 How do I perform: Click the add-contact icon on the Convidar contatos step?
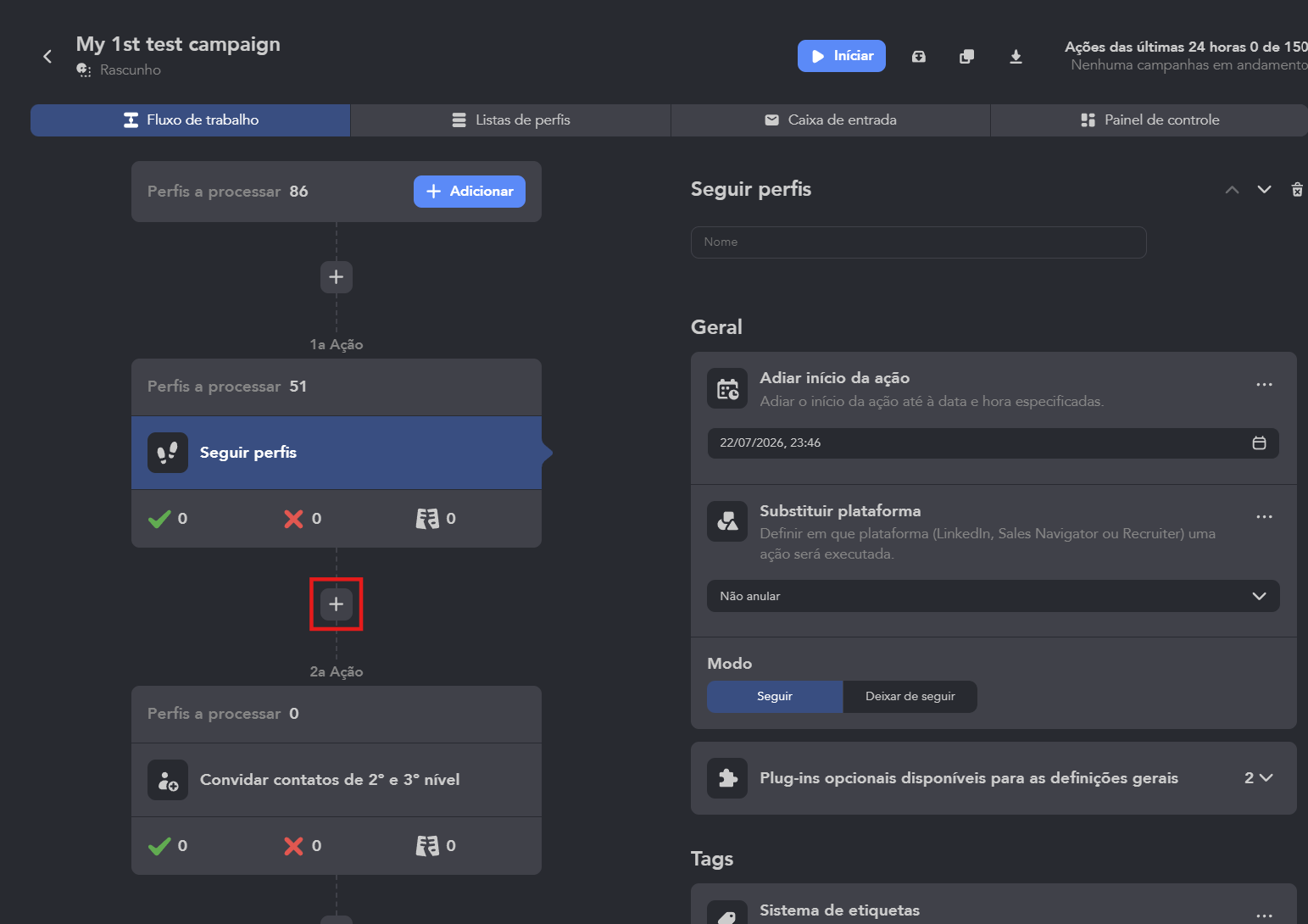coord(168,780)
